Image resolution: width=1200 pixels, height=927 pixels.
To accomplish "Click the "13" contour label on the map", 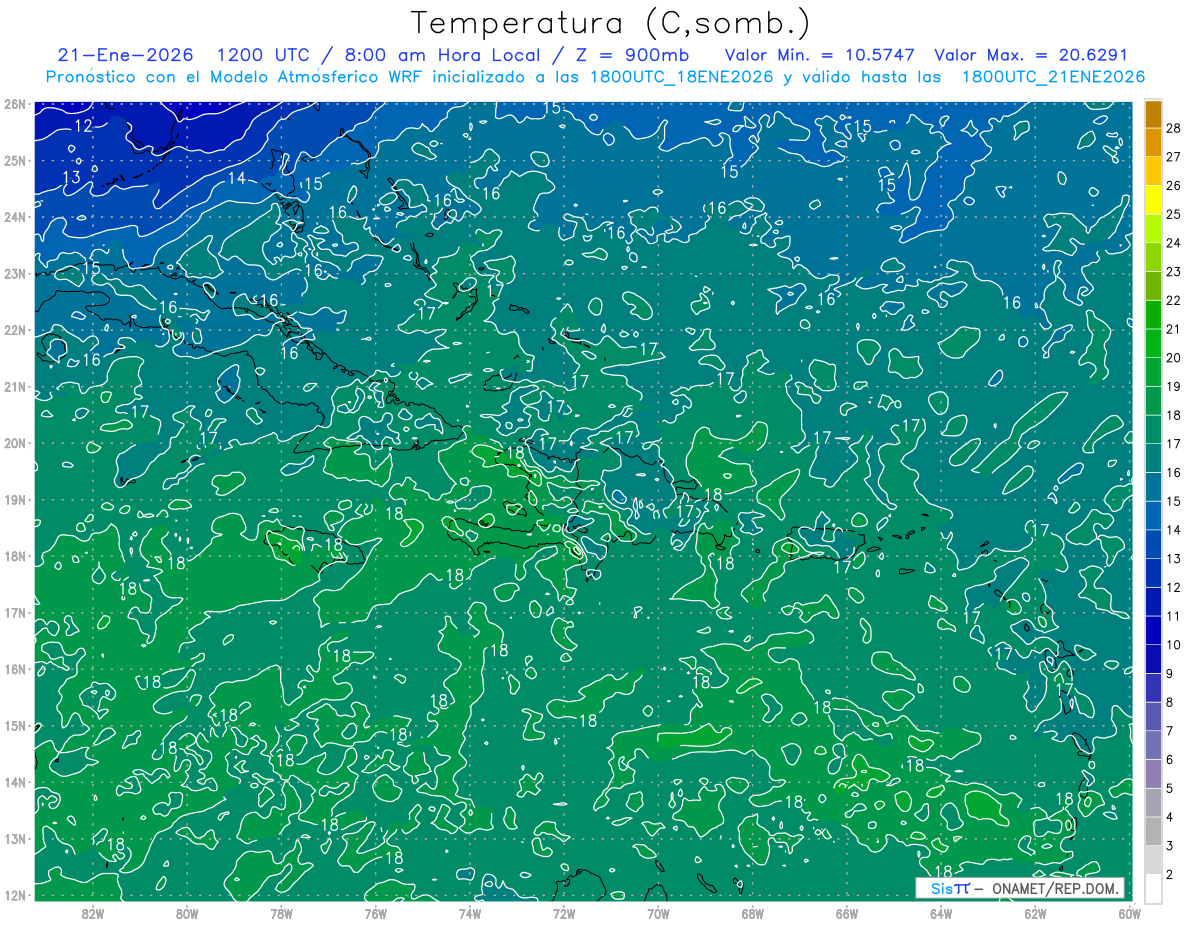I will tap(71, 177).
